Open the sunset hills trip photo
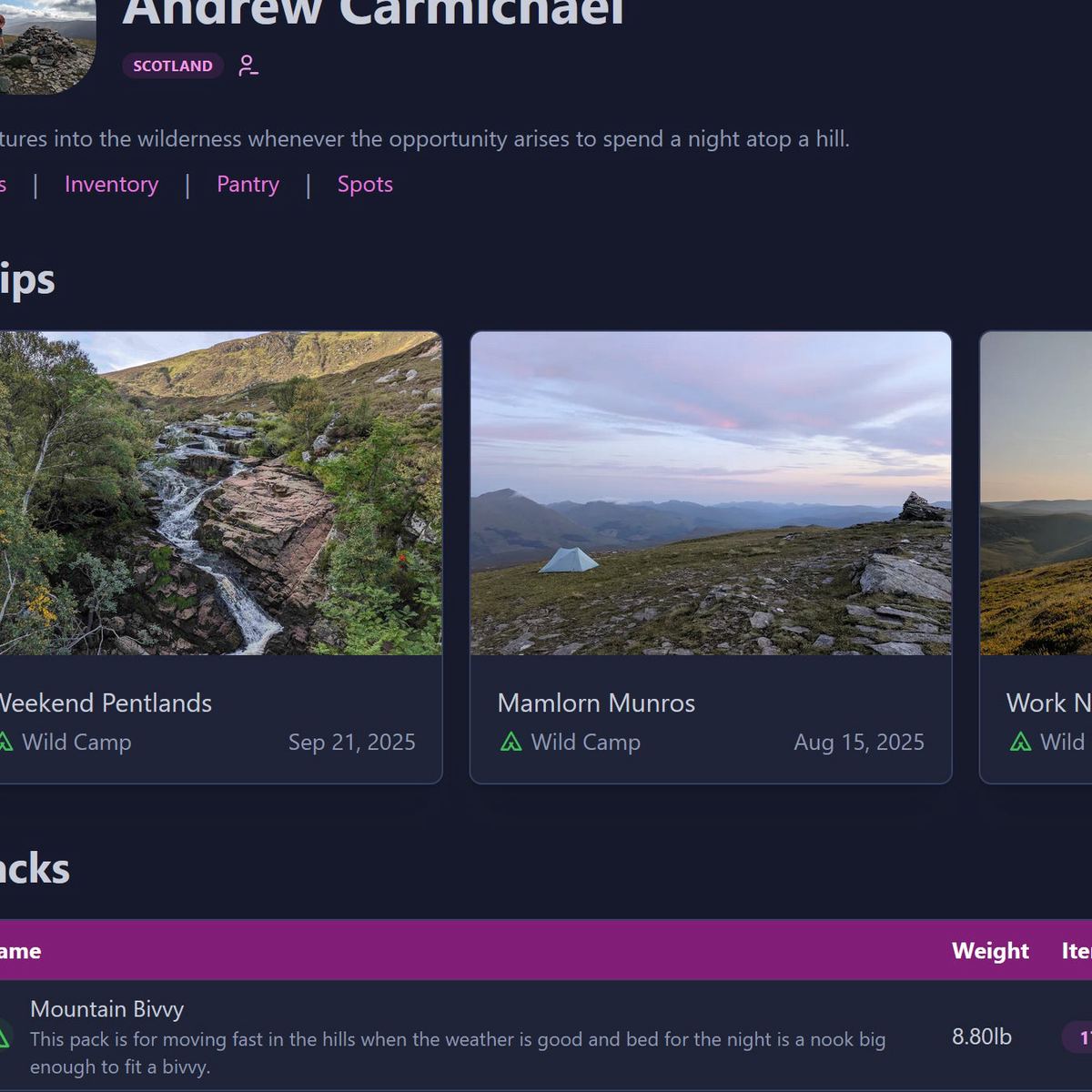1092x1092 pixels. (1037, 492)
